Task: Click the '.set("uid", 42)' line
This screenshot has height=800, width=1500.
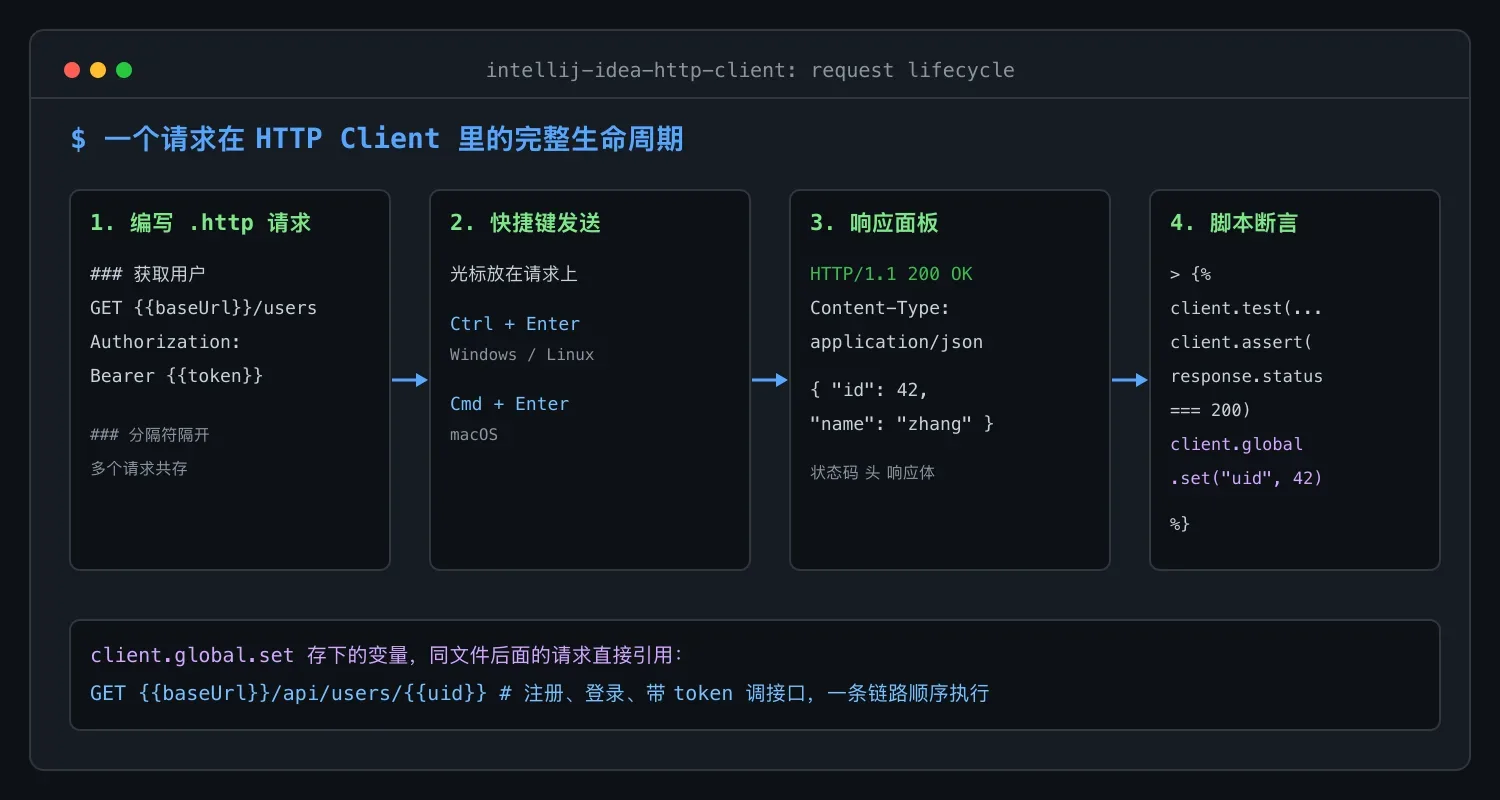Action: pyautogui.click(x=1246, y=478)
